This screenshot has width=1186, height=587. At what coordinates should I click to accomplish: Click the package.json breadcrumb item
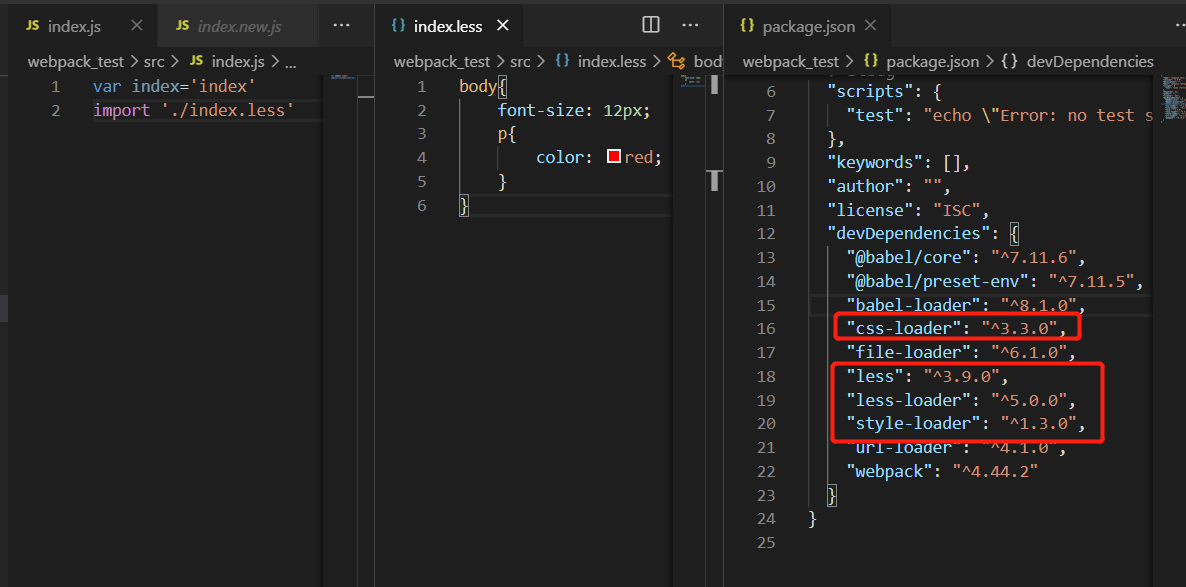coord(932,61)
